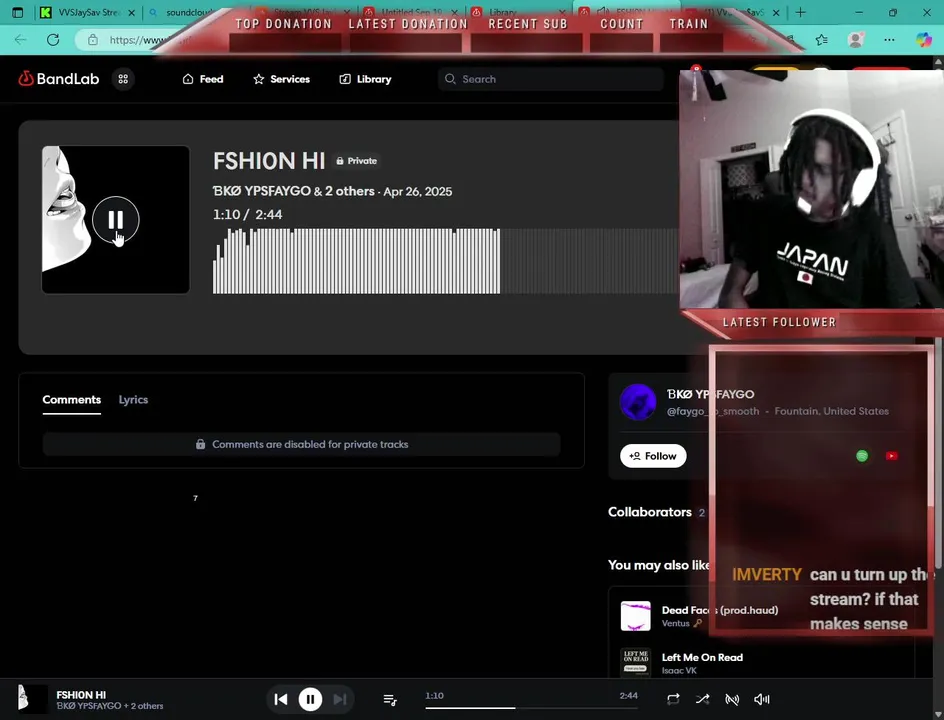
Task: Open the Dead Faces track thumbnail
Action: pos(636,615)
